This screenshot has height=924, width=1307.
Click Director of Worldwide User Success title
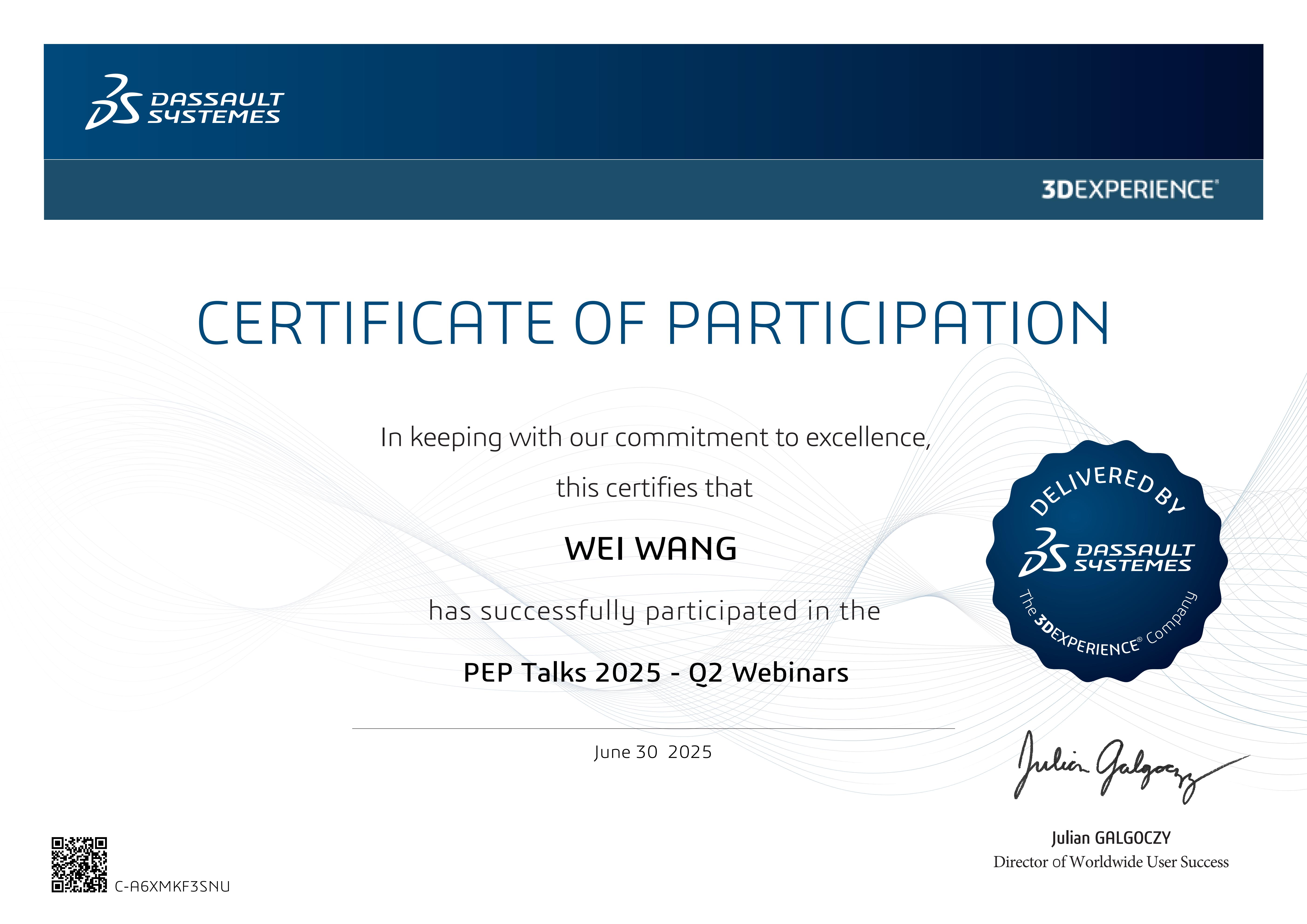pos(1111,862)
